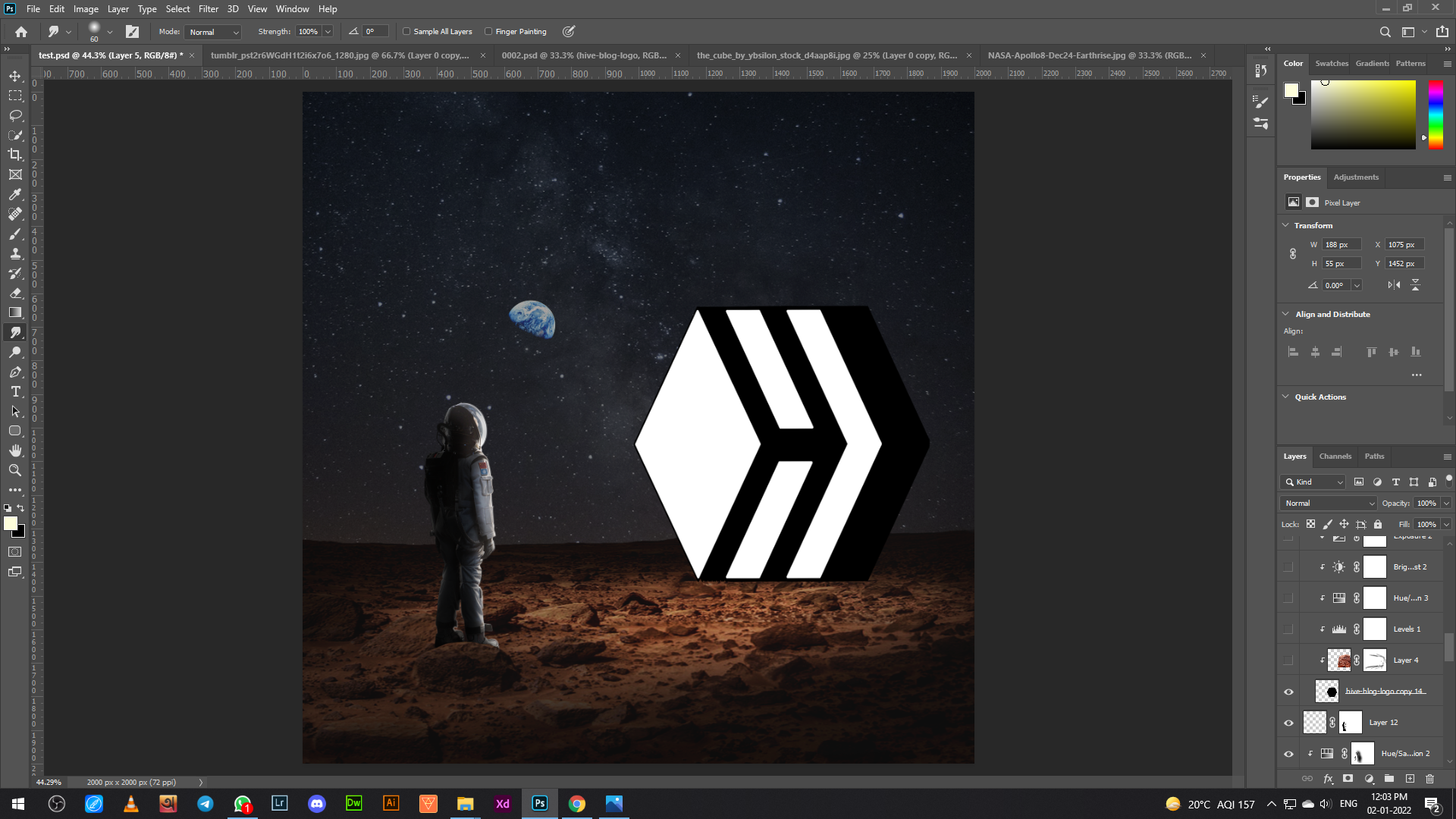Pick a color in the color field

coord(1363,115)
